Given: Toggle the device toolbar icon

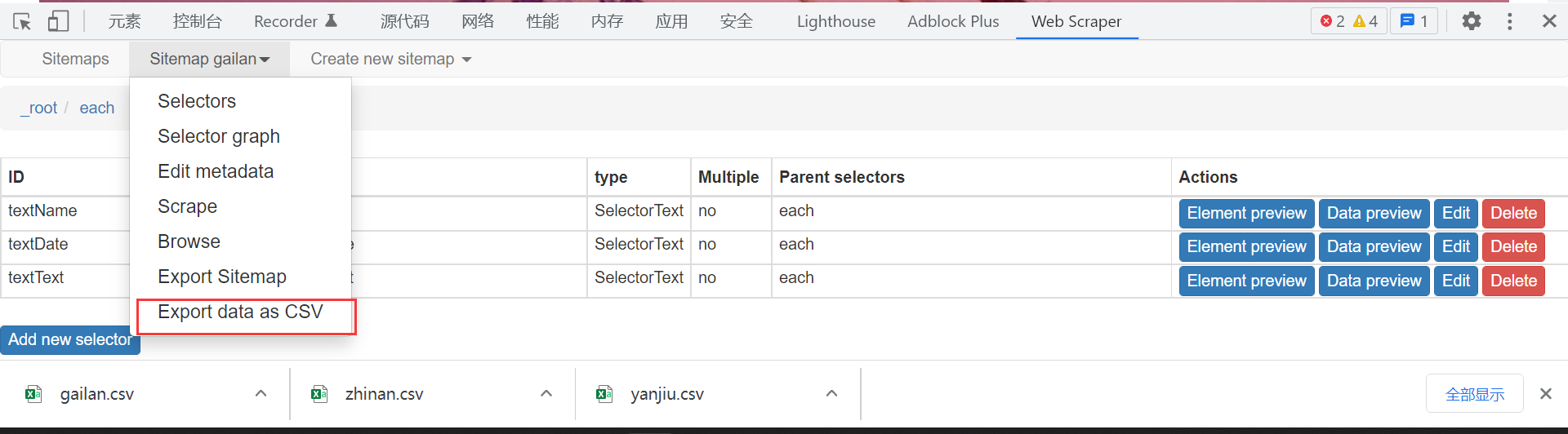Looking at the screenshot, I should pos(58,21).
